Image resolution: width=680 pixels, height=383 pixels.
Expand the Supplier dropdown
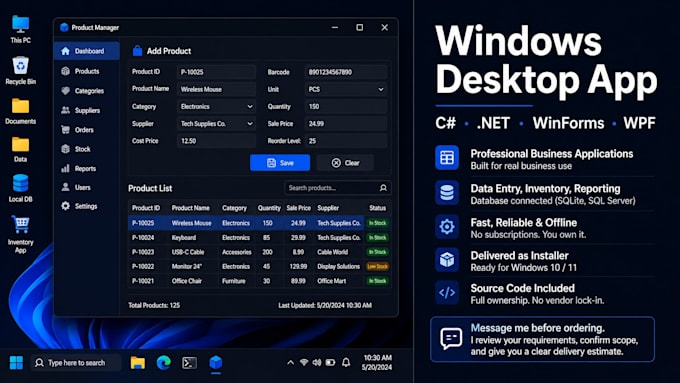pos(216,124)
